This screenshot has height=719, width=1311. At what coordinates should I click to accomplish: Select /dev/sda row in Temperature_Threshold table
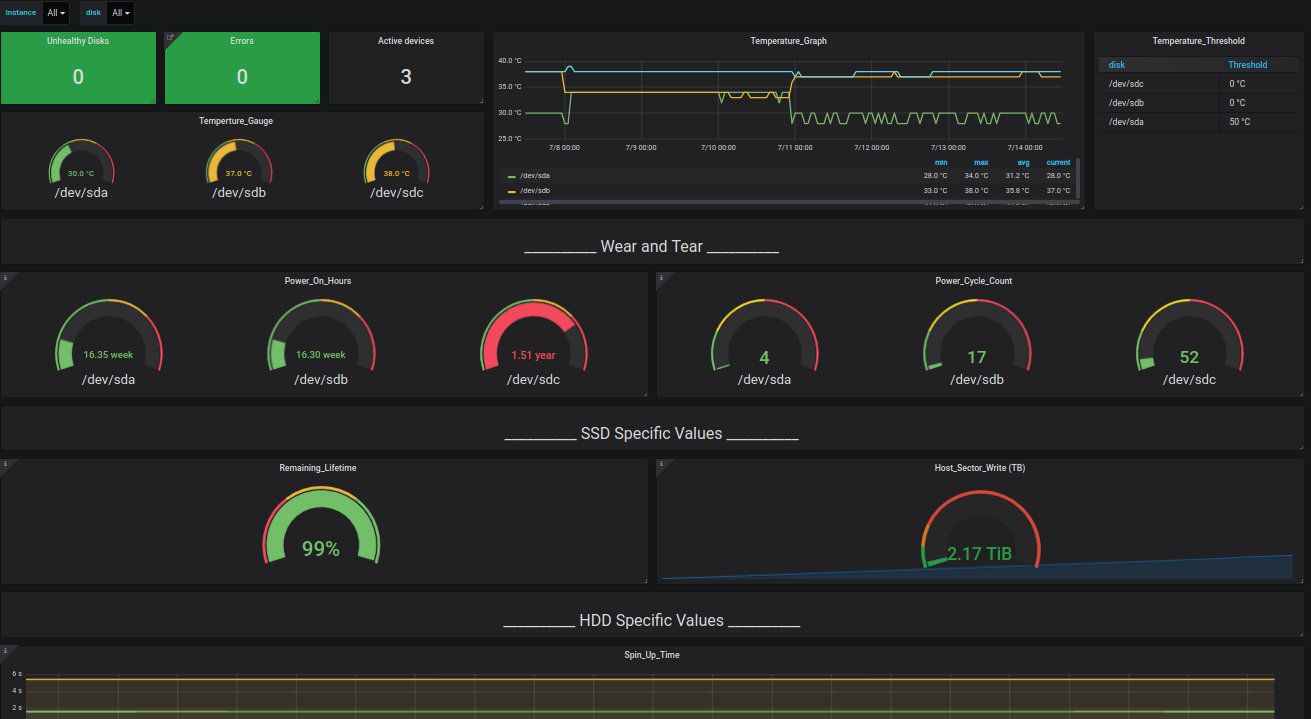click(1198, 122)
